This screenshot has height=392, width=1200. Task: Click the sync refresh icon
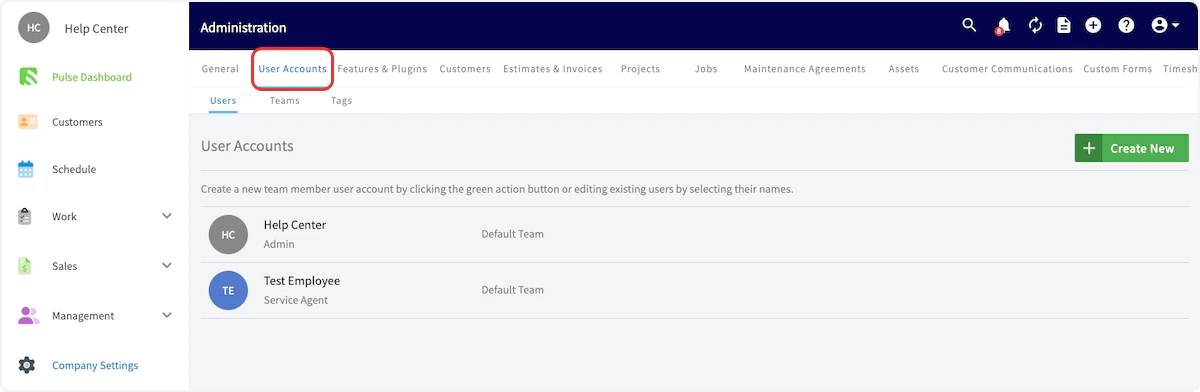click(1035, 26)
